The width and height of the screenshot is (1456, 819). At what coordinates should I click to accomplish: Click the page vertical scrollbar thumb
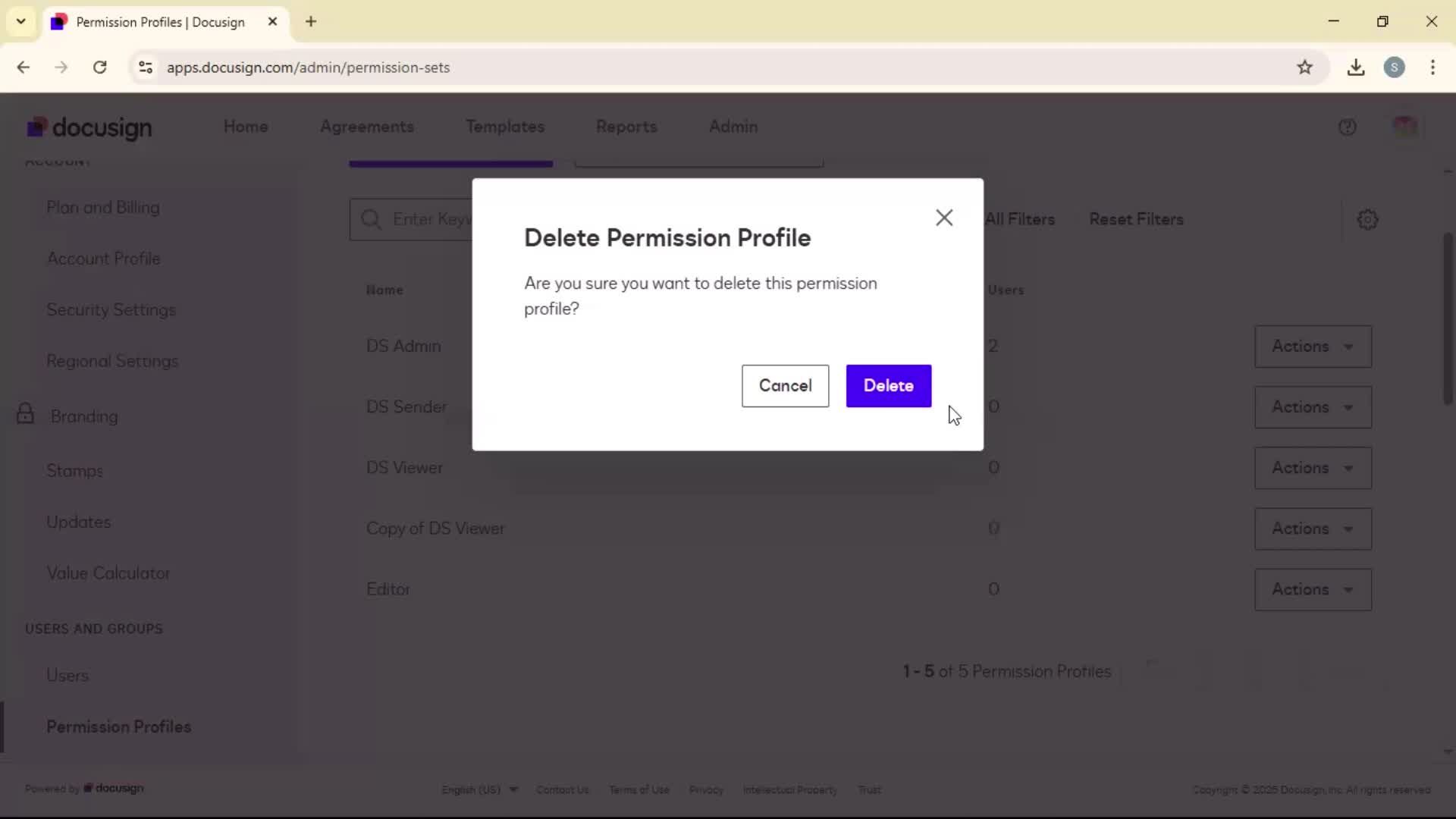tap(1448, 318)
